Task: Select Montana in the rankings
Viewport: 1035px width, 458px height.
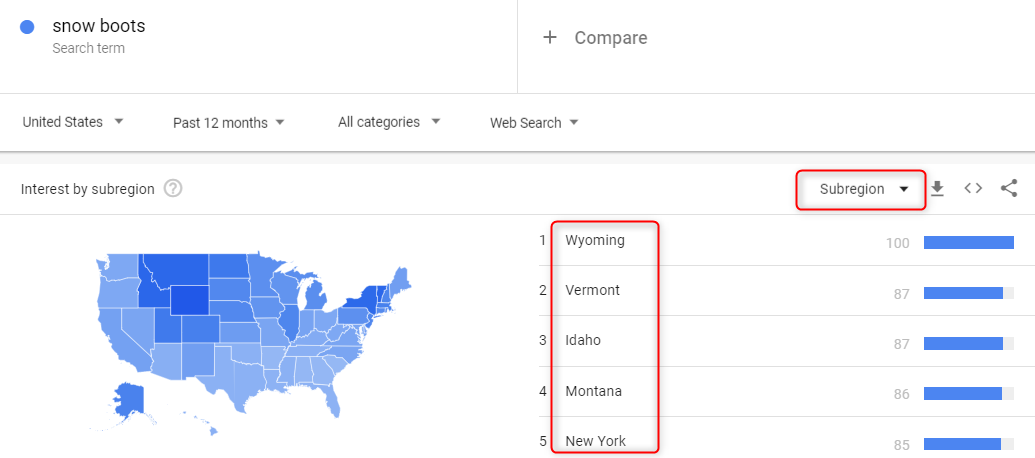Action: (593, 391)
